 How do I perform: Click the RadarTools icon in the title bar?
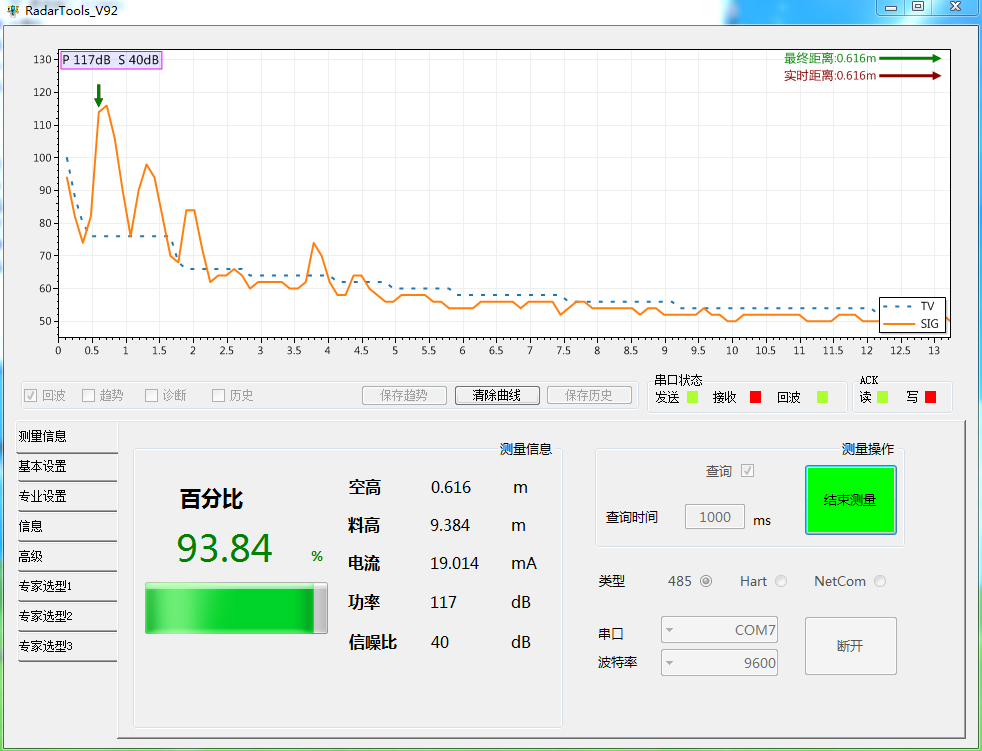click(14, 10)
